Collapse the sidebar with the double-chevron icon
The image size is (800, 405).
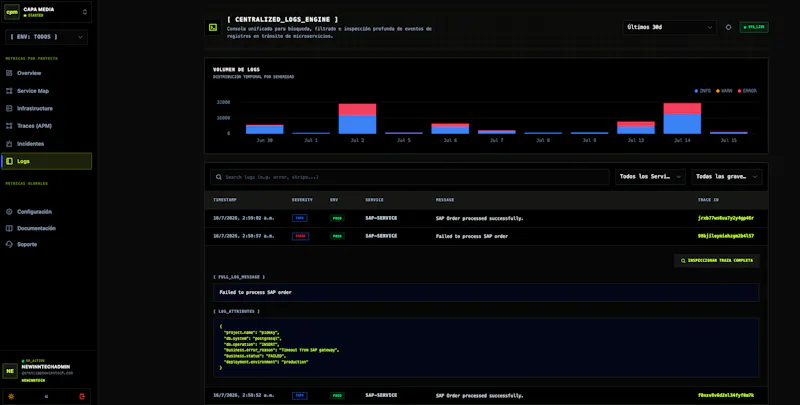point(46,396)
